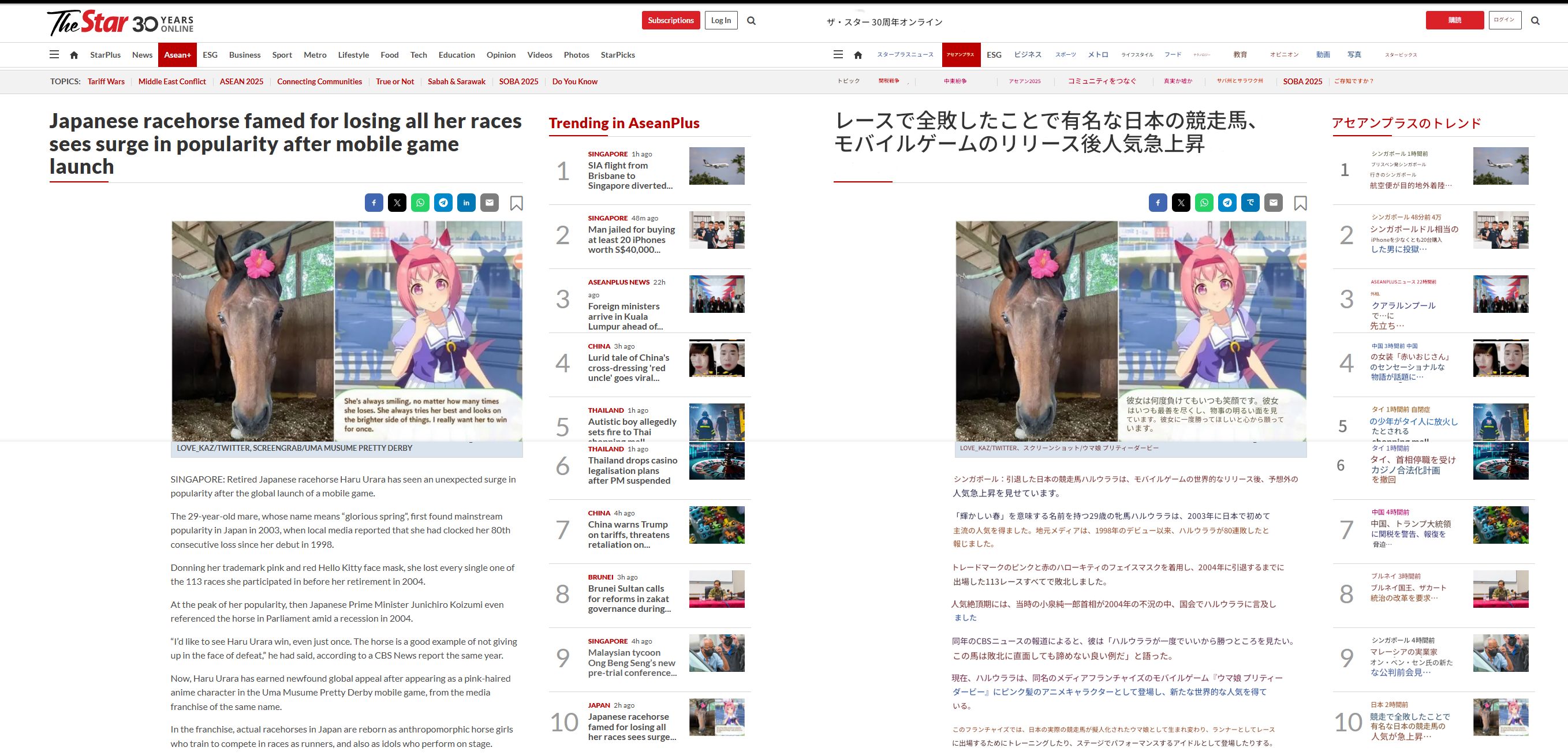
Task: Open Thailand drops casino legalisation story
Action: pos(632,470)
